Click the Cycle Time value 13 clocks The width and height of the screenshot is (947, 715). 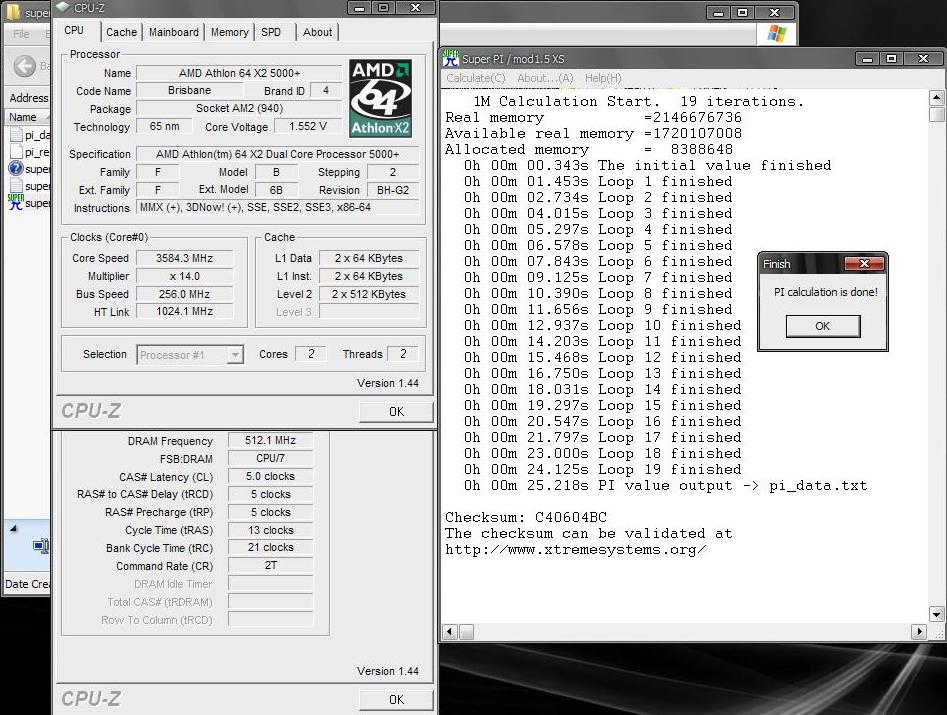click(x=270, y=530)
